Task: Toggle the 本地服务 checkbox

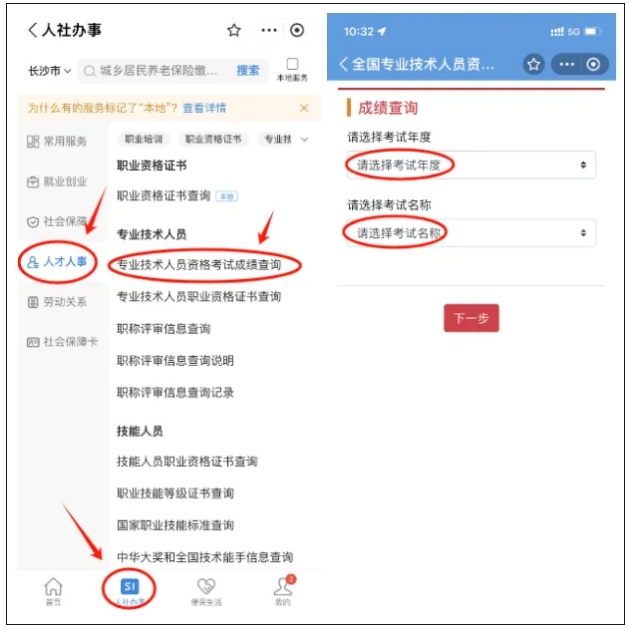Action: (x=292, y=64)
